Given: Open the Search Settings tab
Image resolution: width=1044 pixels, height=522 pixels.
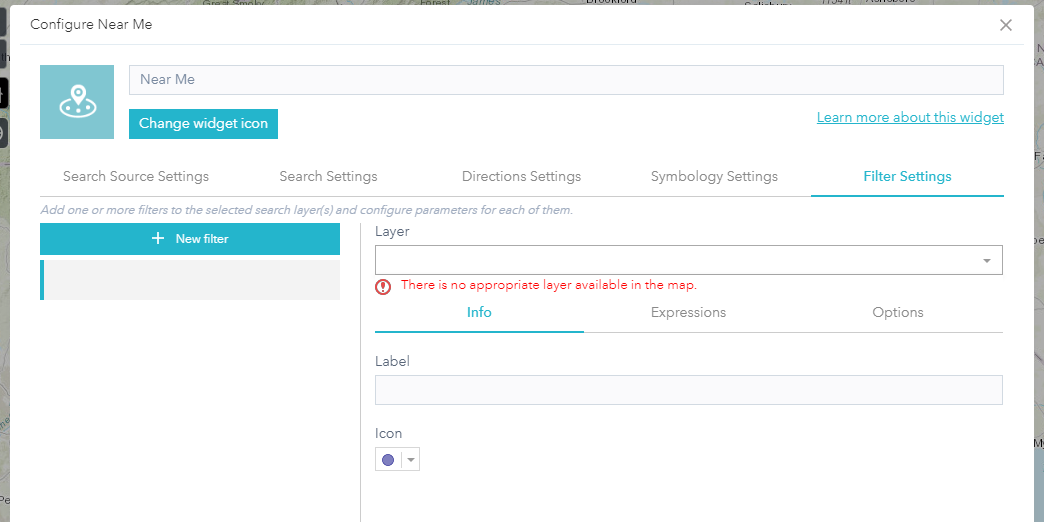Looking at the screenshot, I should pos(328,176).
